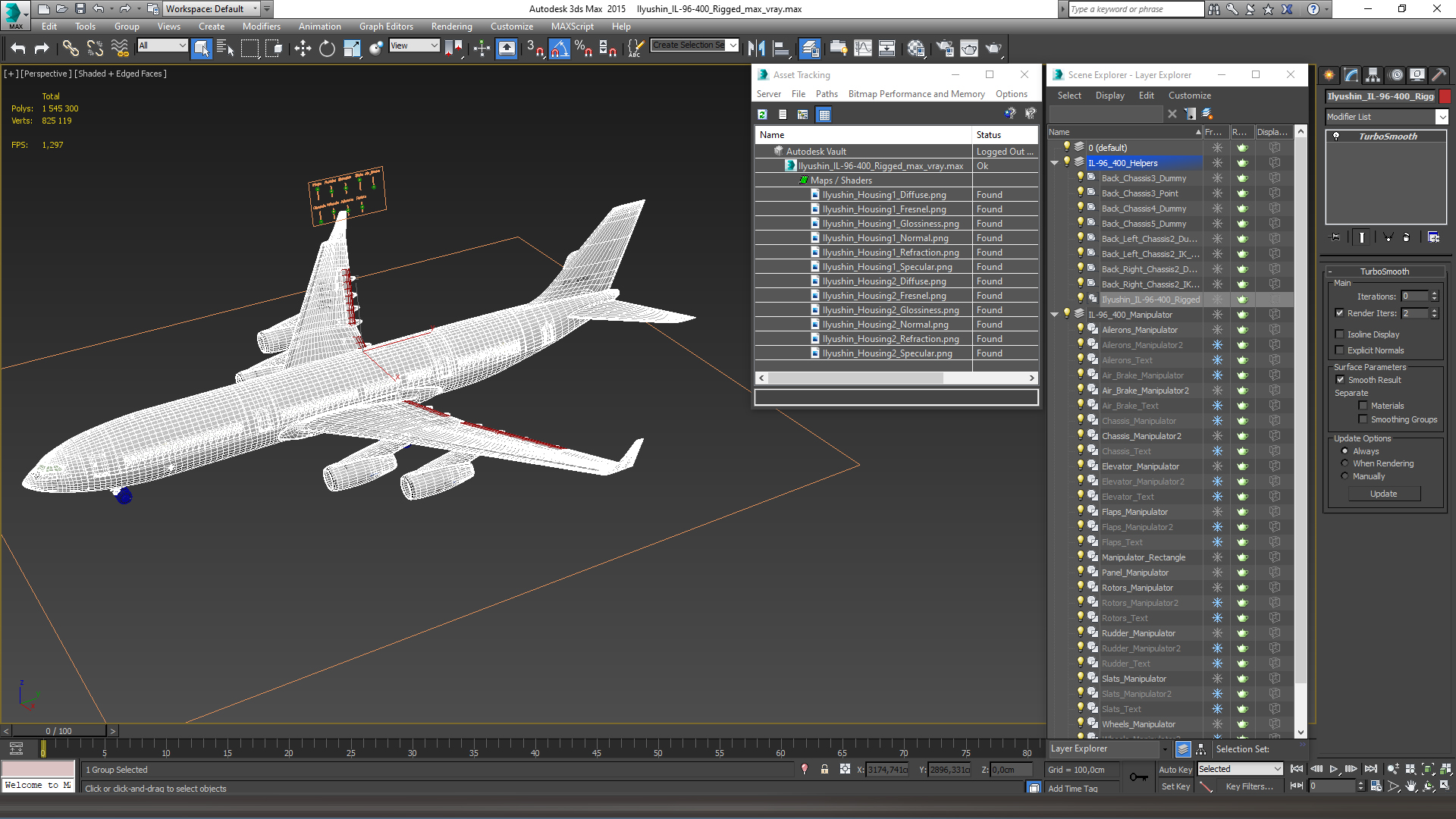The image size is (1456, 819).
Task: Open the Hierarchy command panel tab
Action: click(1373, 75)
